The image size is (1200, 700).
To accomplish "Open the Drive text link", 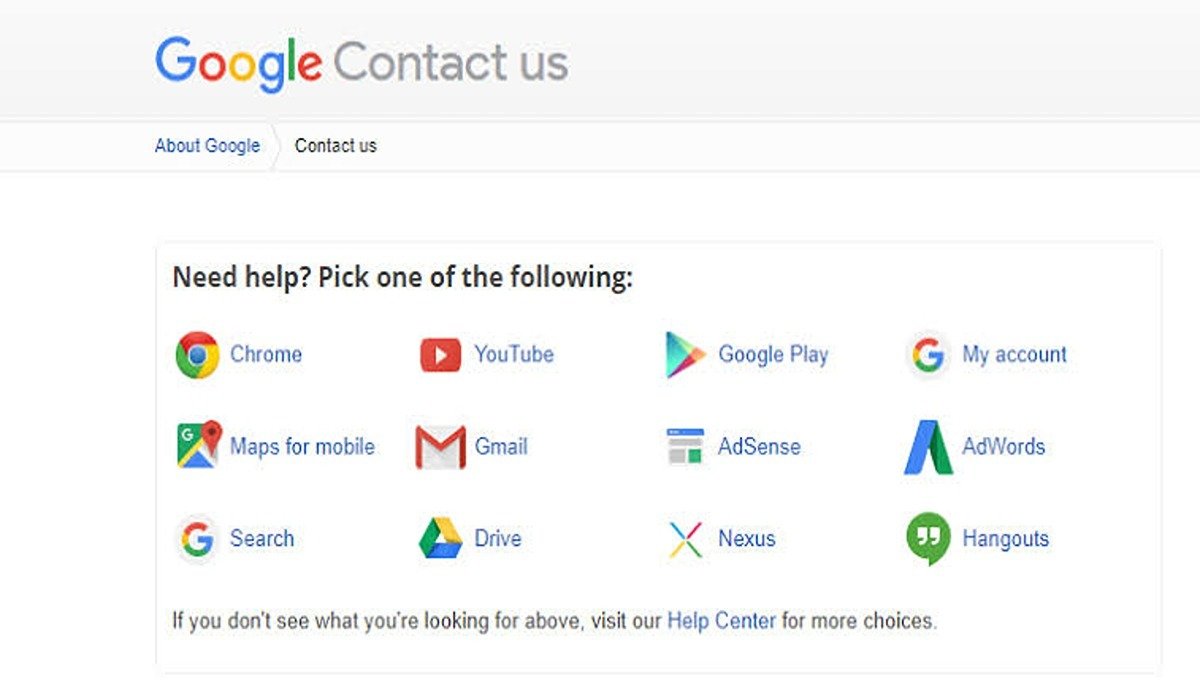I will [498, 538].
